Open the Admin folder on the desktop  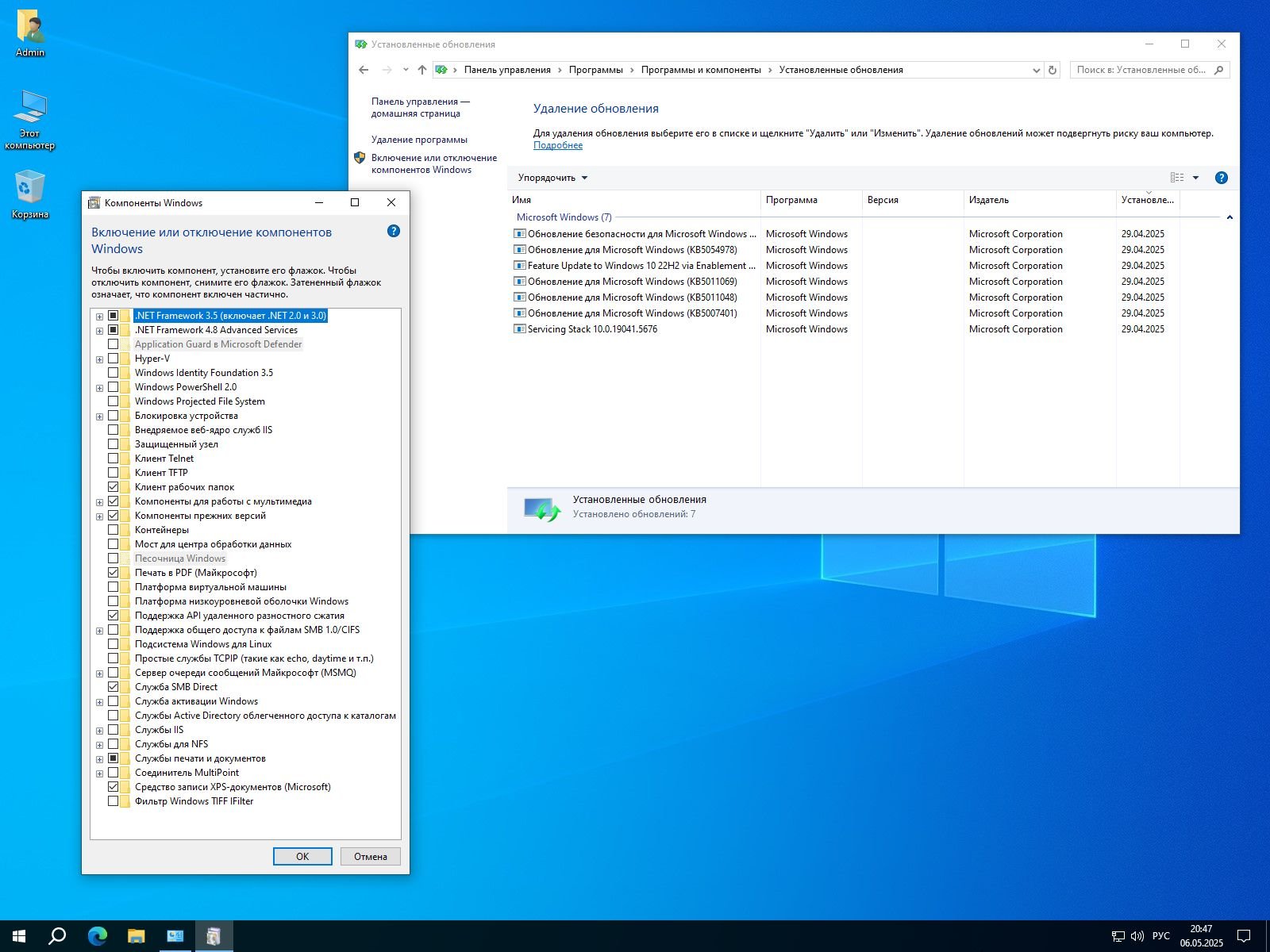click(x=30, y=33)
